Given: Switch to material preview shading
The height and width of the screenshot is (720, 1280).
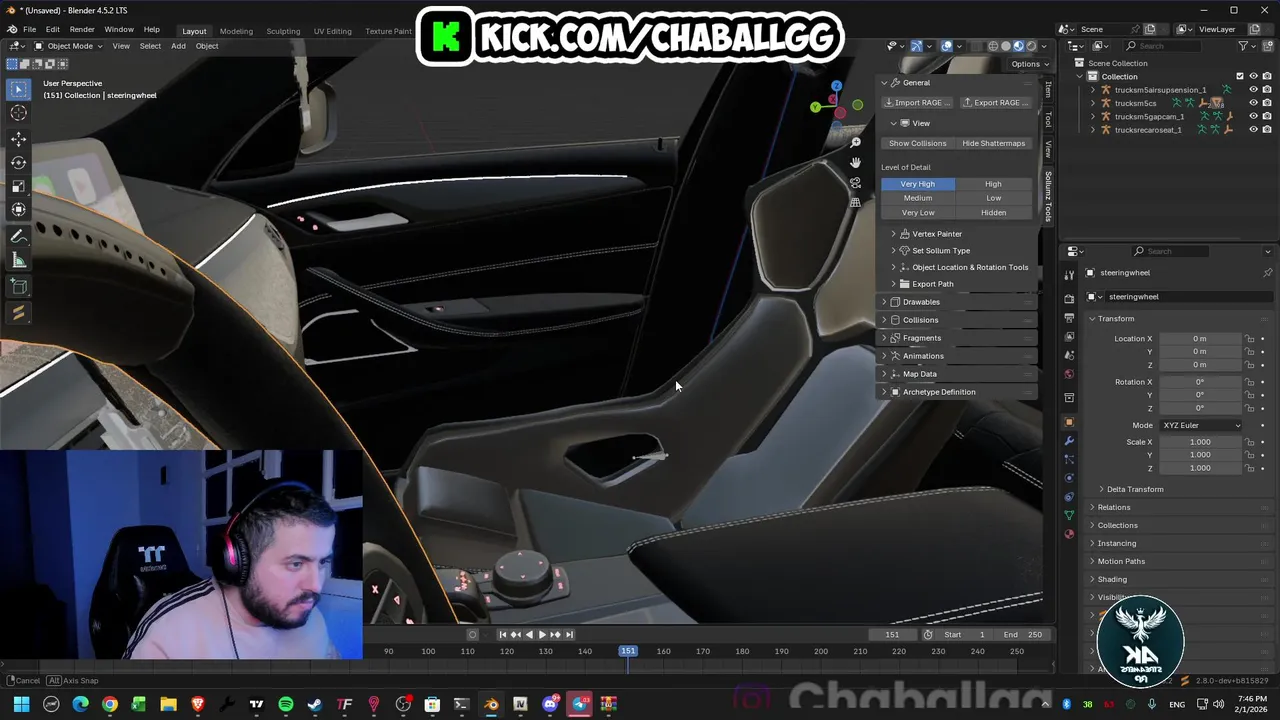Looking at the screenshot, I should click(x=1019, y=46).
